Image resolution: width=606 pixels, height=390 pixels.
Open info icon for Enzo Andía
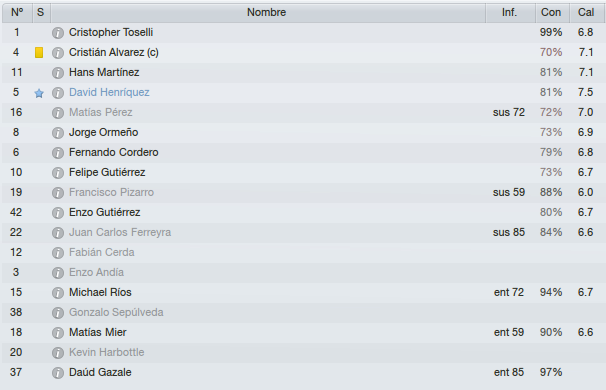click(x=58, y=272)
